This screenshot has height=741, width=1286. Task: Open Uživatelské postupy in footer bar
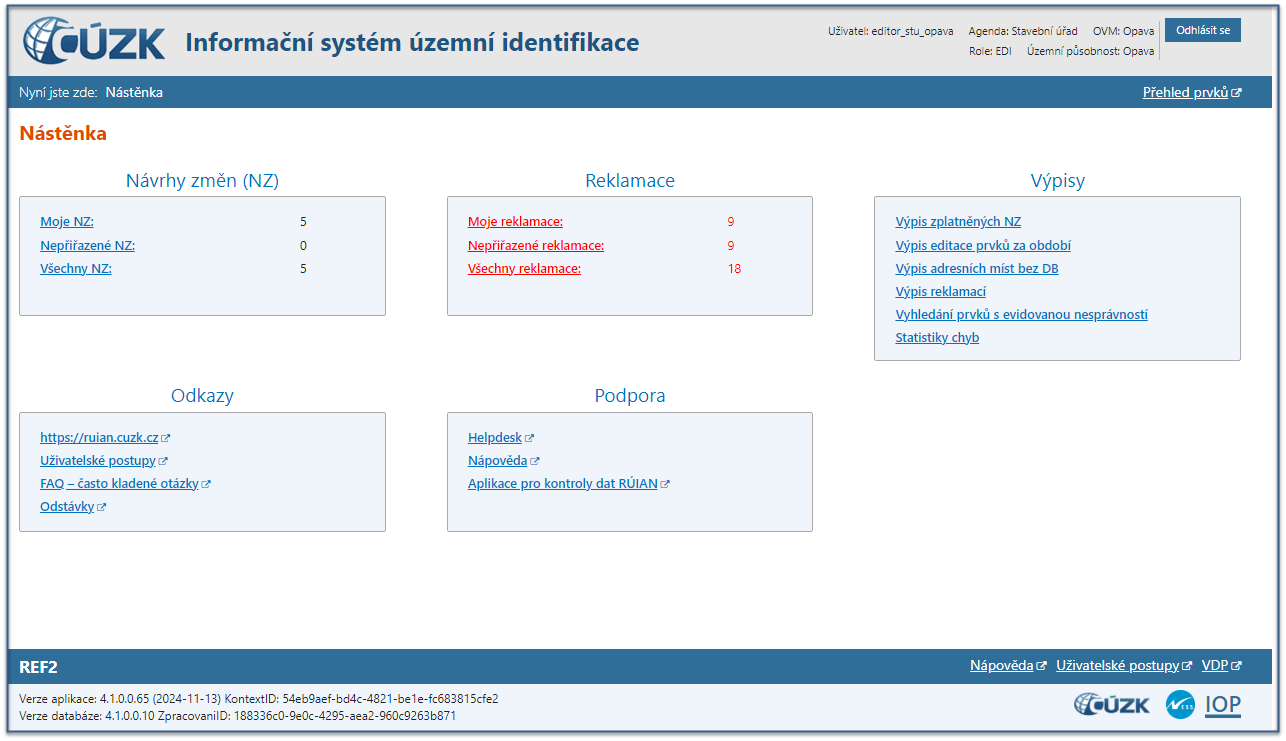tap(1117, 666)
